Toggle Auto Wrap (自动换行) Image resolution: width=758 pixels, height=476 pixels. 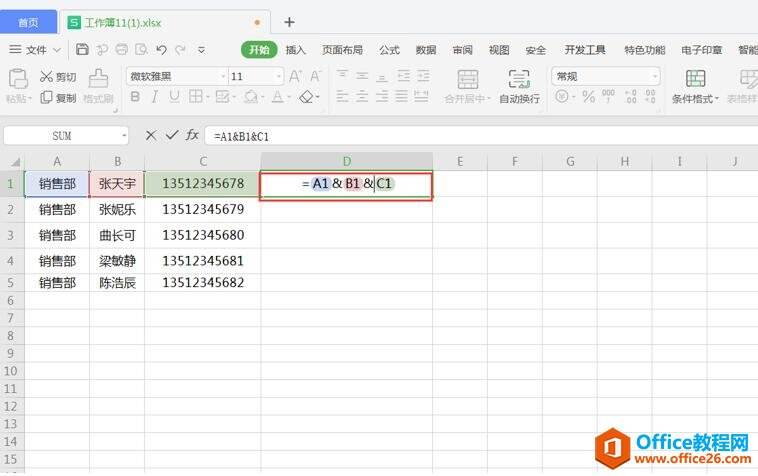pos(519,86)
